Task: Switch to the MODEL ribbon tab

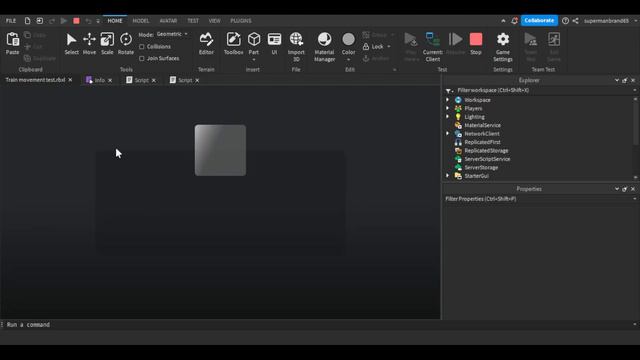Action: [141, 20]
